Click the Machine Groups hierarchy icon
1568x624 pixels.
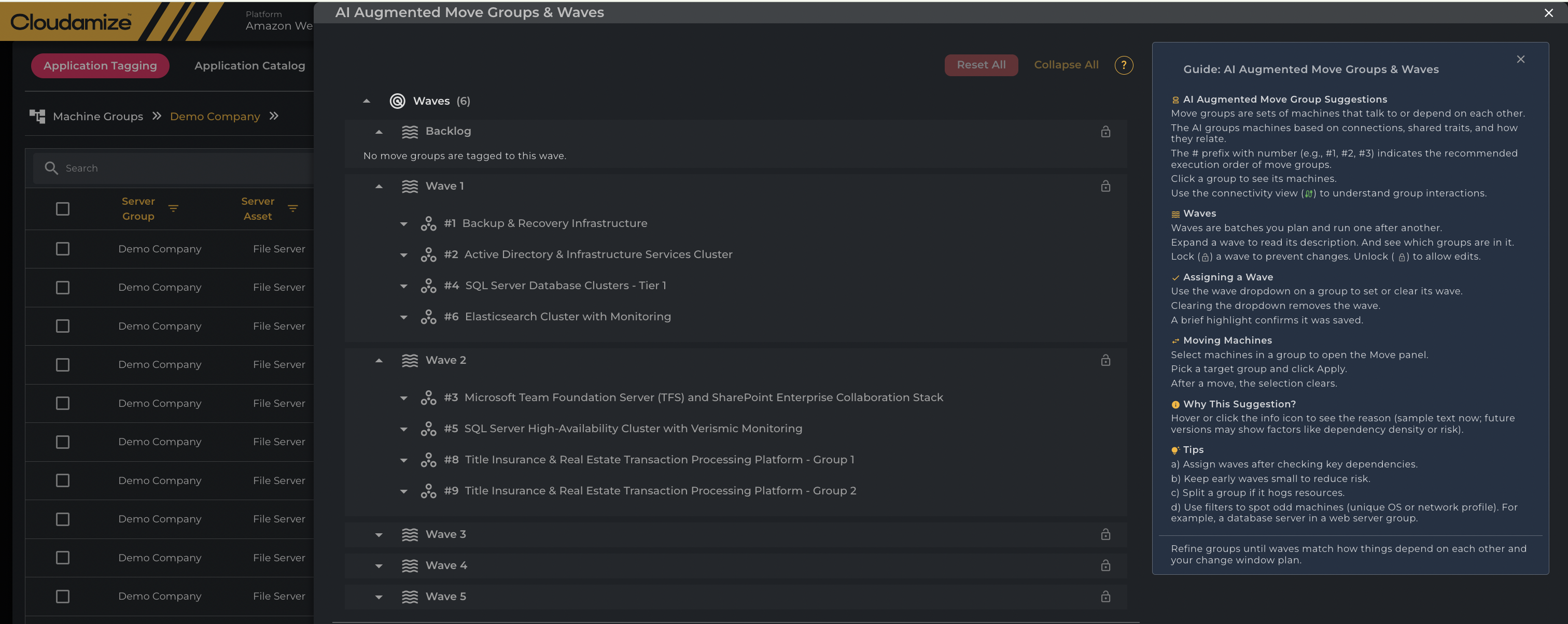(38, 116)
